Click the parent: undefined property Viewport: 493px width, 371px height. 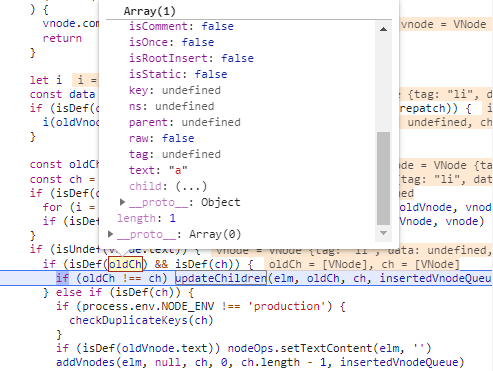[185, 122]
